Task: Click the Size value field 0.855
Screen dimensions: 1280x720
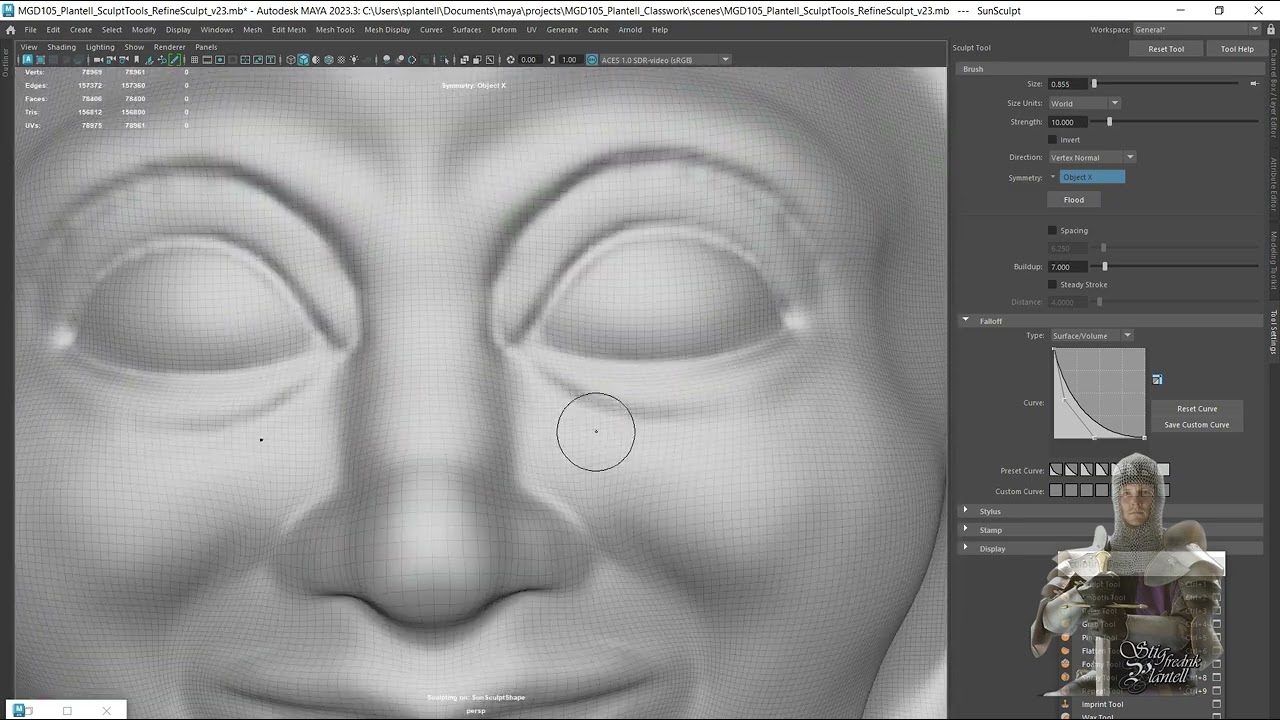Action: 1067,84
